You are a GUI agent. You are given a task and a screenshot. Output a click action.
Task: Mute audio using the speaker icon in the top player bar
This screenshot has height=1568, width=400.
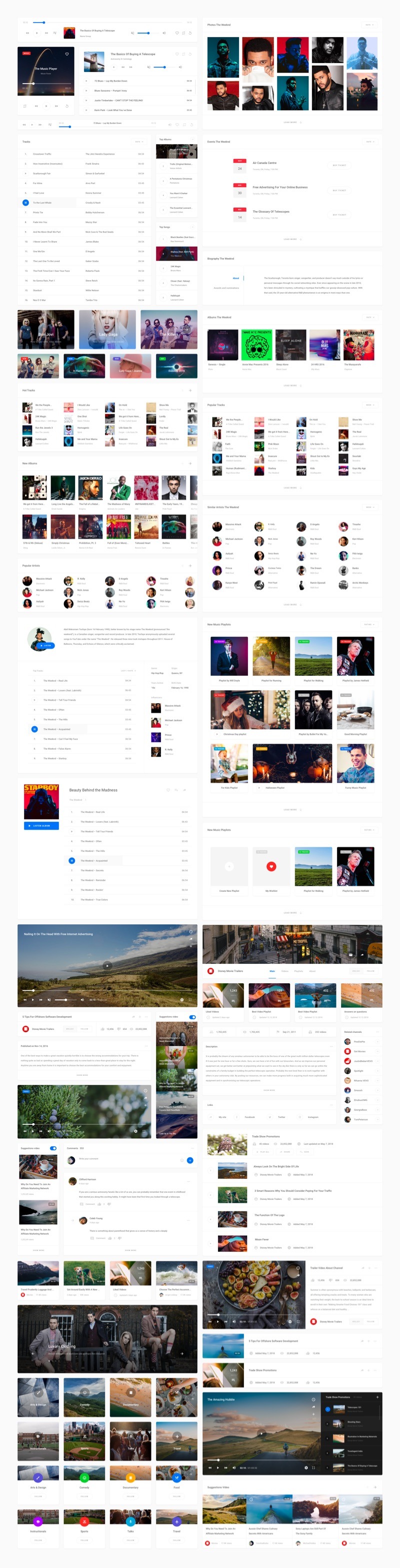coord(132,33)
